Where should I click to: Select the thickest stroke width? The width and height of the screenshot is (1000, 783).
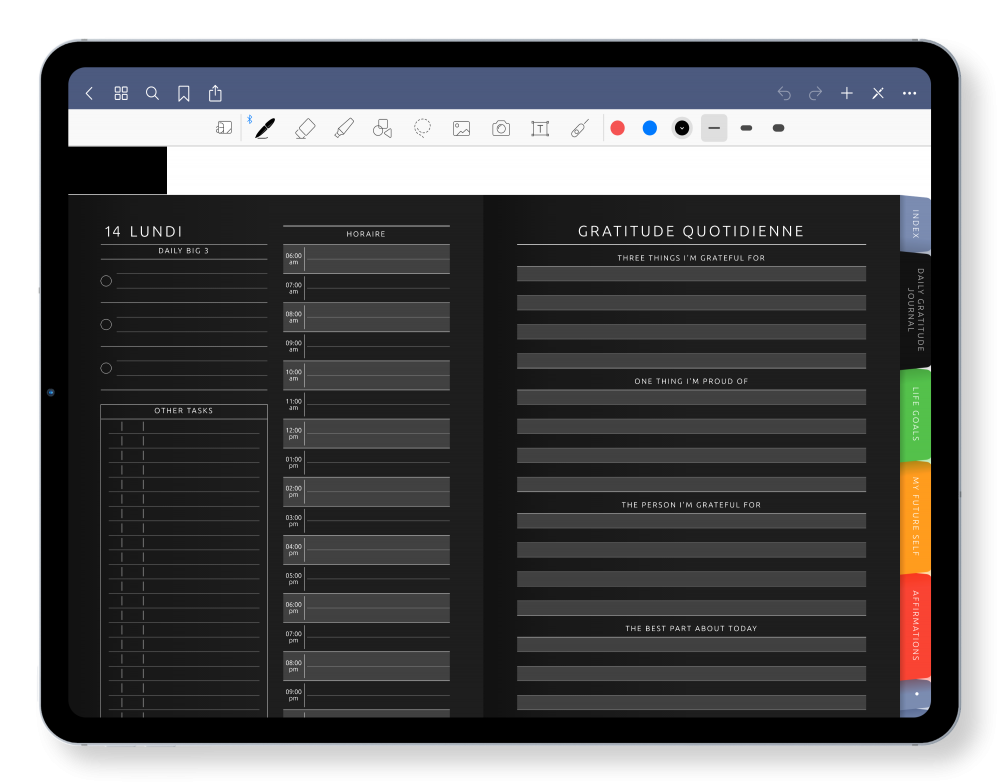point(778,128)
